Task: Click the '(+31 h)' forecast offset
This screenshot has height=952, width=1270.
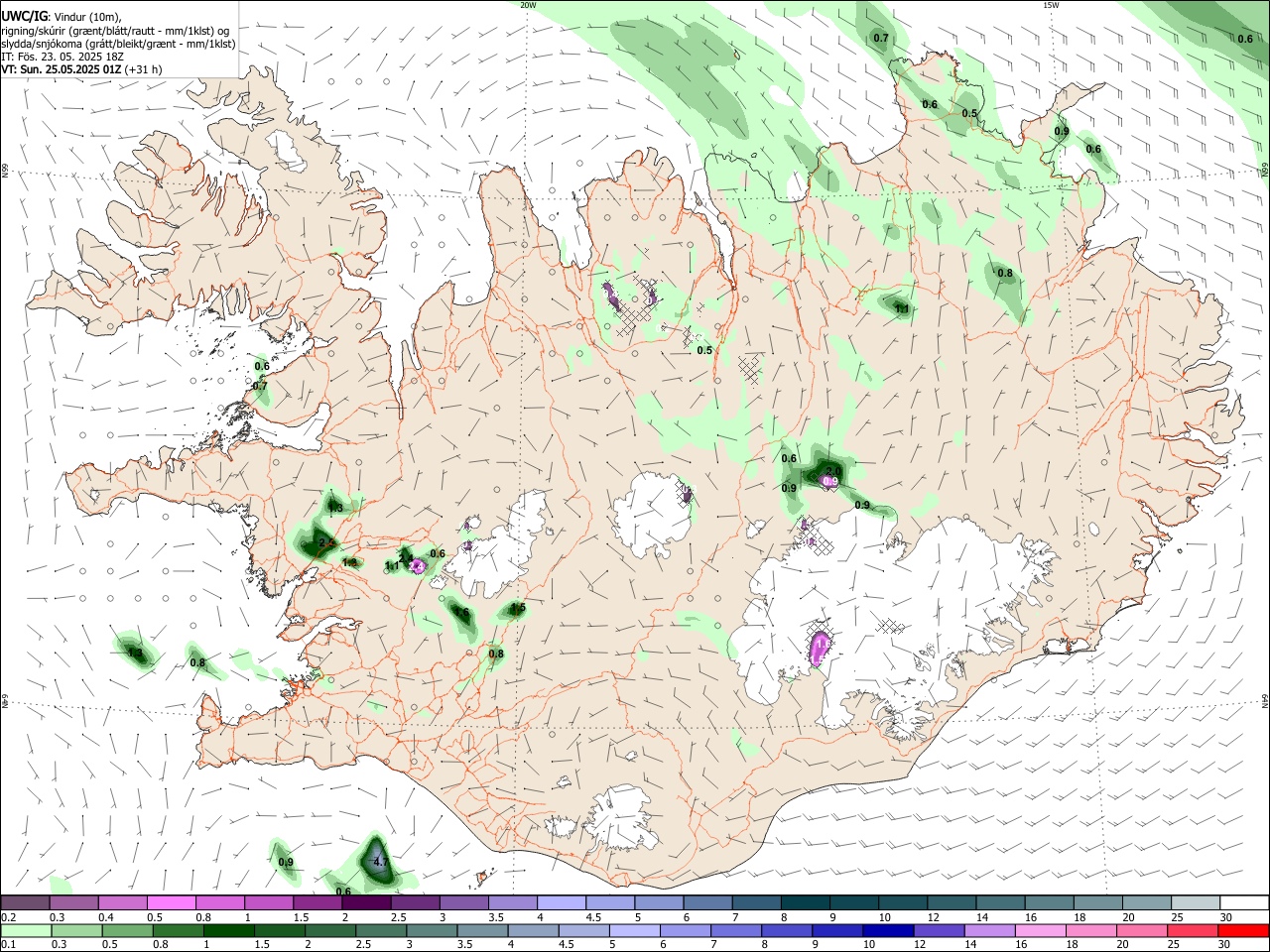Action: pos(143,69)
